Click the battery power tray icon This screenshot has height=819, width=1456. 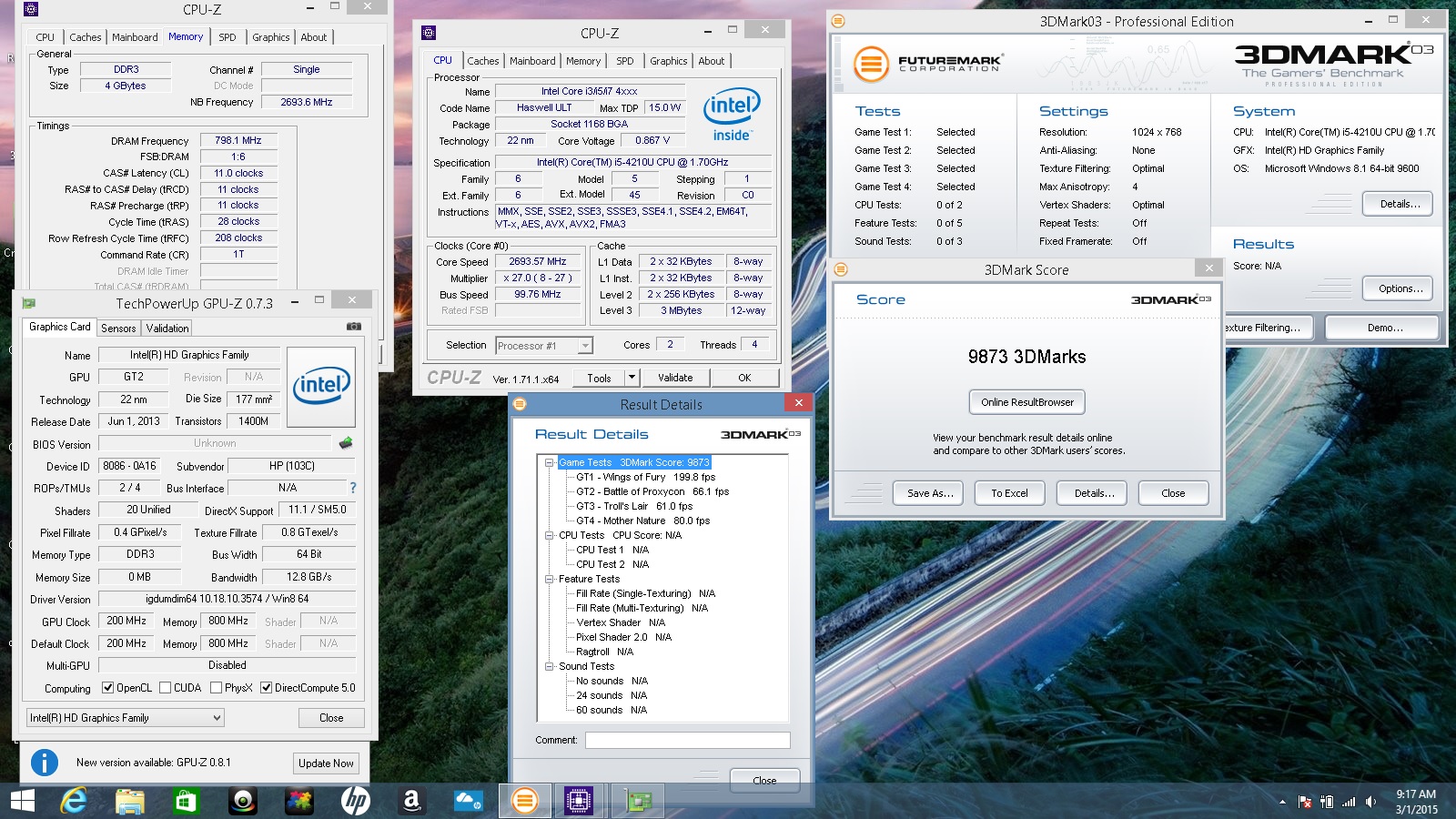1327,802
